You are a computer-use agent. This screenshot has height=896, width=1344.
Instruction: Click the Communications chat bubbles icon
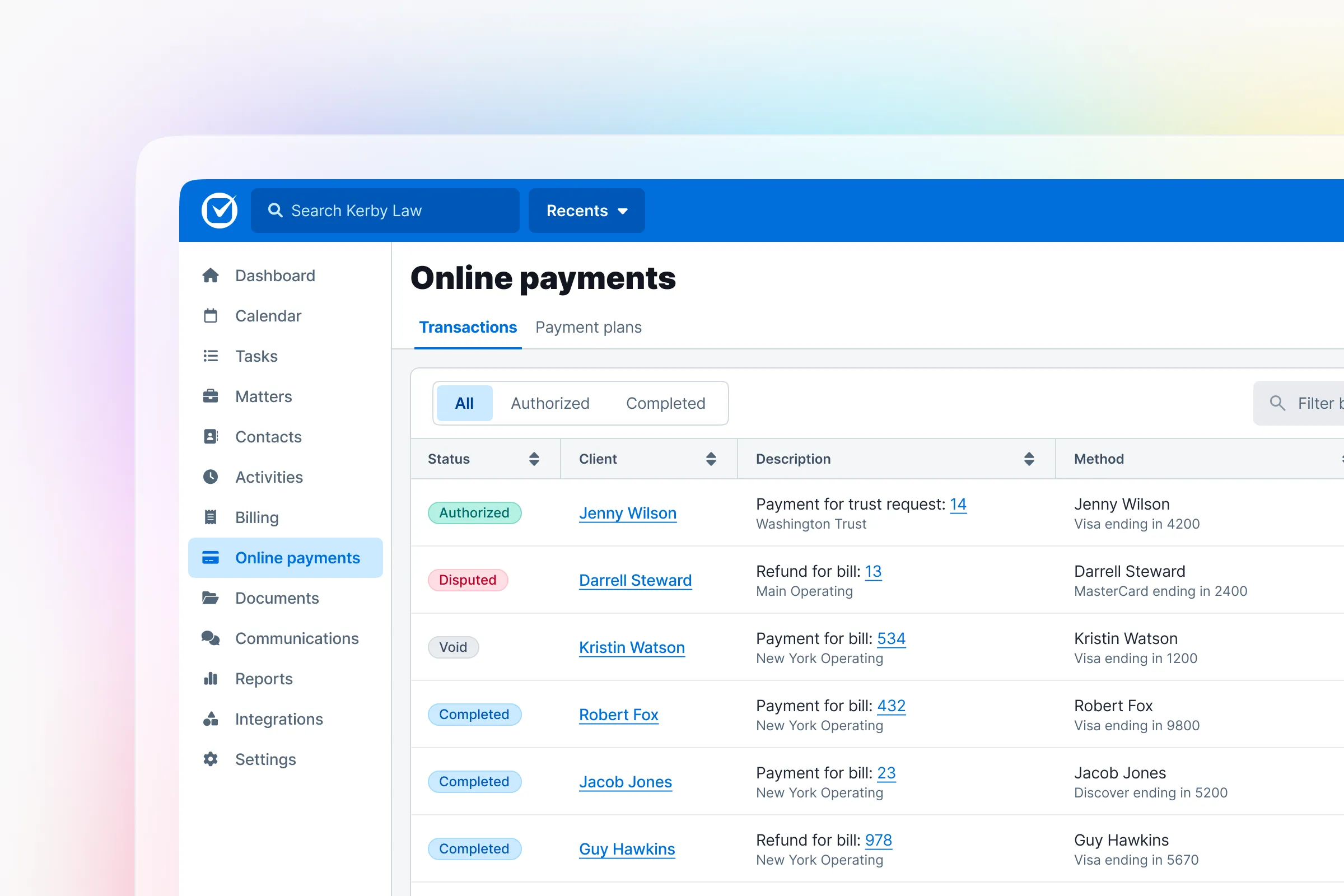point(211,638)
